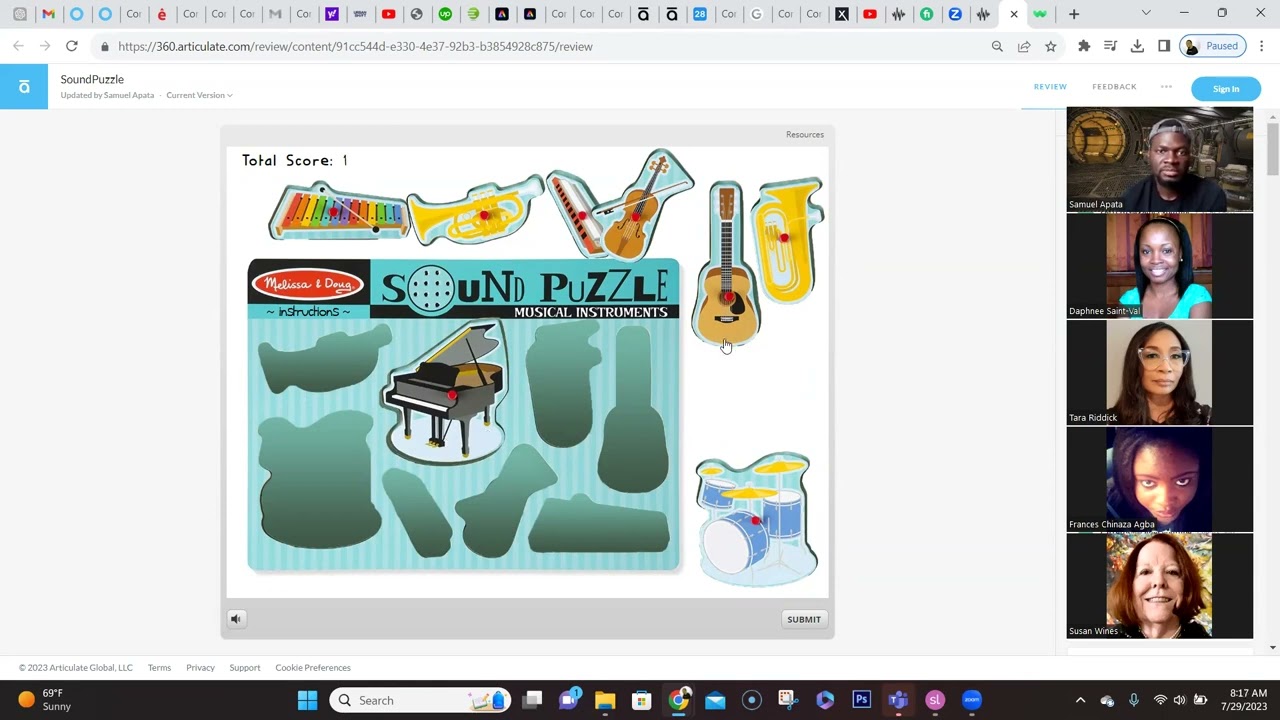Open Windows Start menu
Viewport: 1280px width, 720px height.
click(307, 700)
